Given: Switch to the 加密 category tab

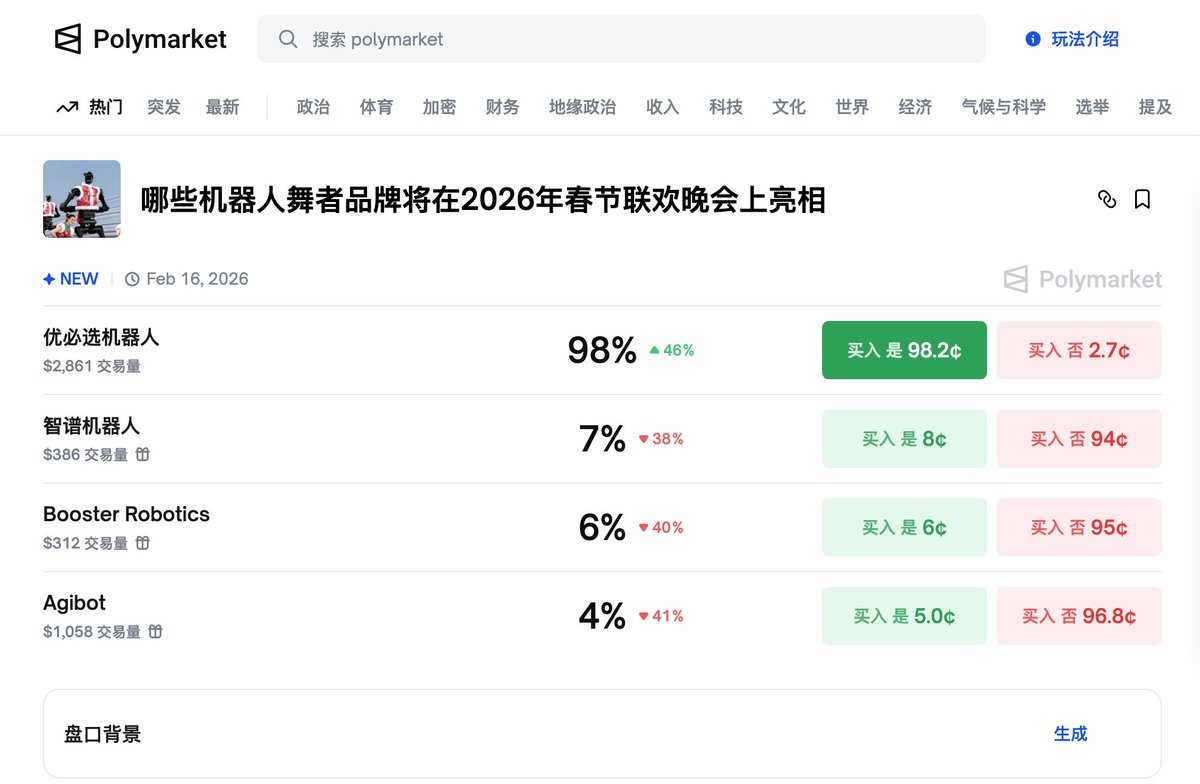Looking at the screenshot, I should point(439,107).
